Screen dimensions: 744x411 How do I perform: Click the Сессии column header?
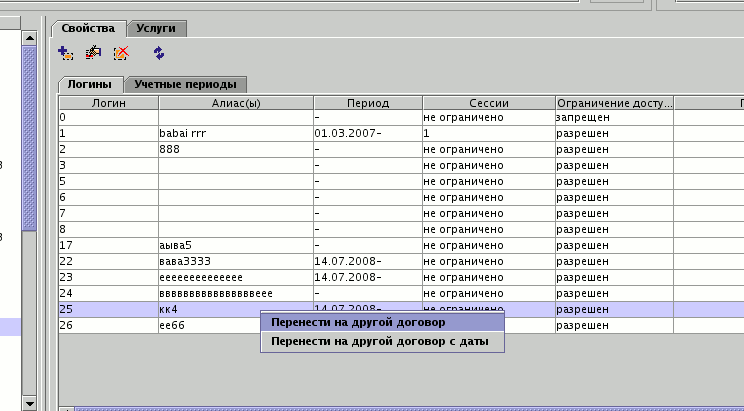(488, 103)
